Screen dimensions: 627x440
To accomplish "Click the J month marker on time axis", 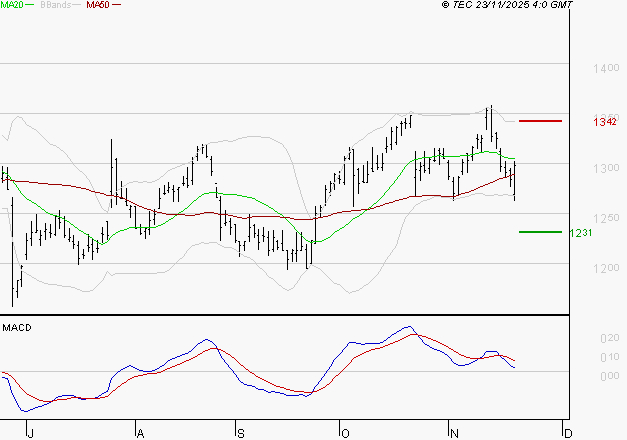I will point(30,434).
